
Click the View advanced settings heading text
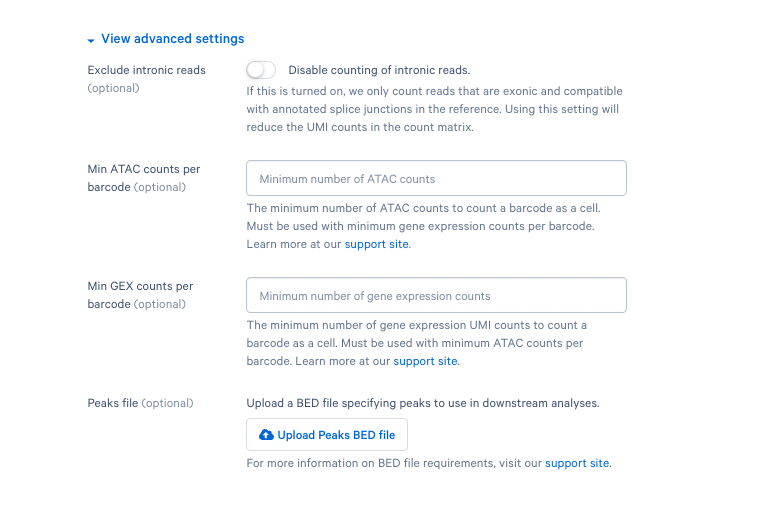pyautogui.click(x=172, y=39)
